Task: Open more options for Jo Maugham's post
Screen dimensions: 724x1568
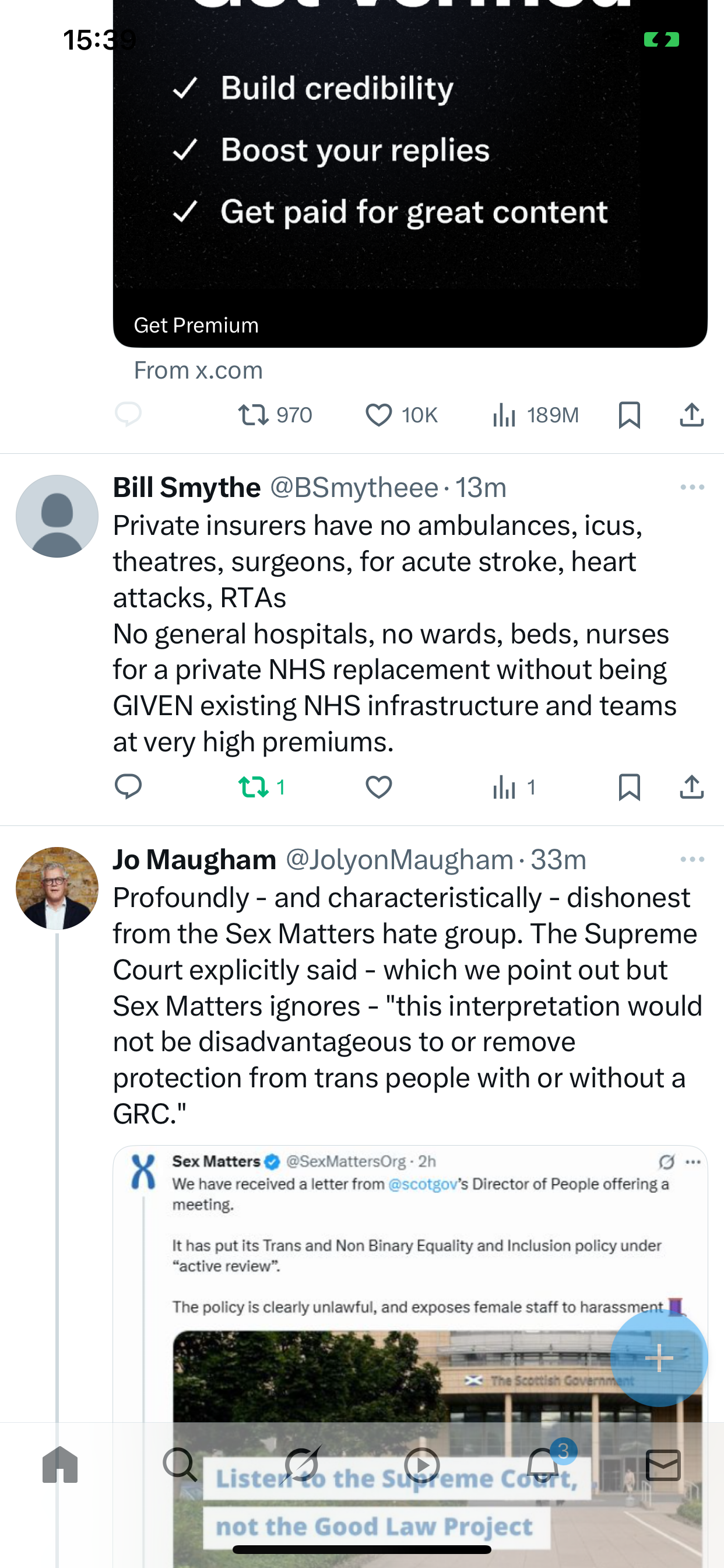Action: click(693, 859)
